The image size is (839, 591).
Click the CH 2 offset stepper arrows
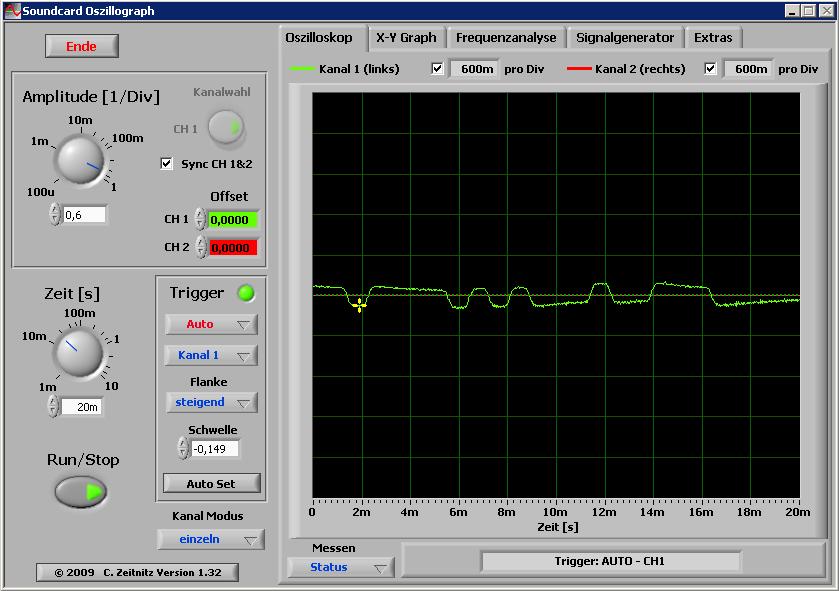click(200, 247)
